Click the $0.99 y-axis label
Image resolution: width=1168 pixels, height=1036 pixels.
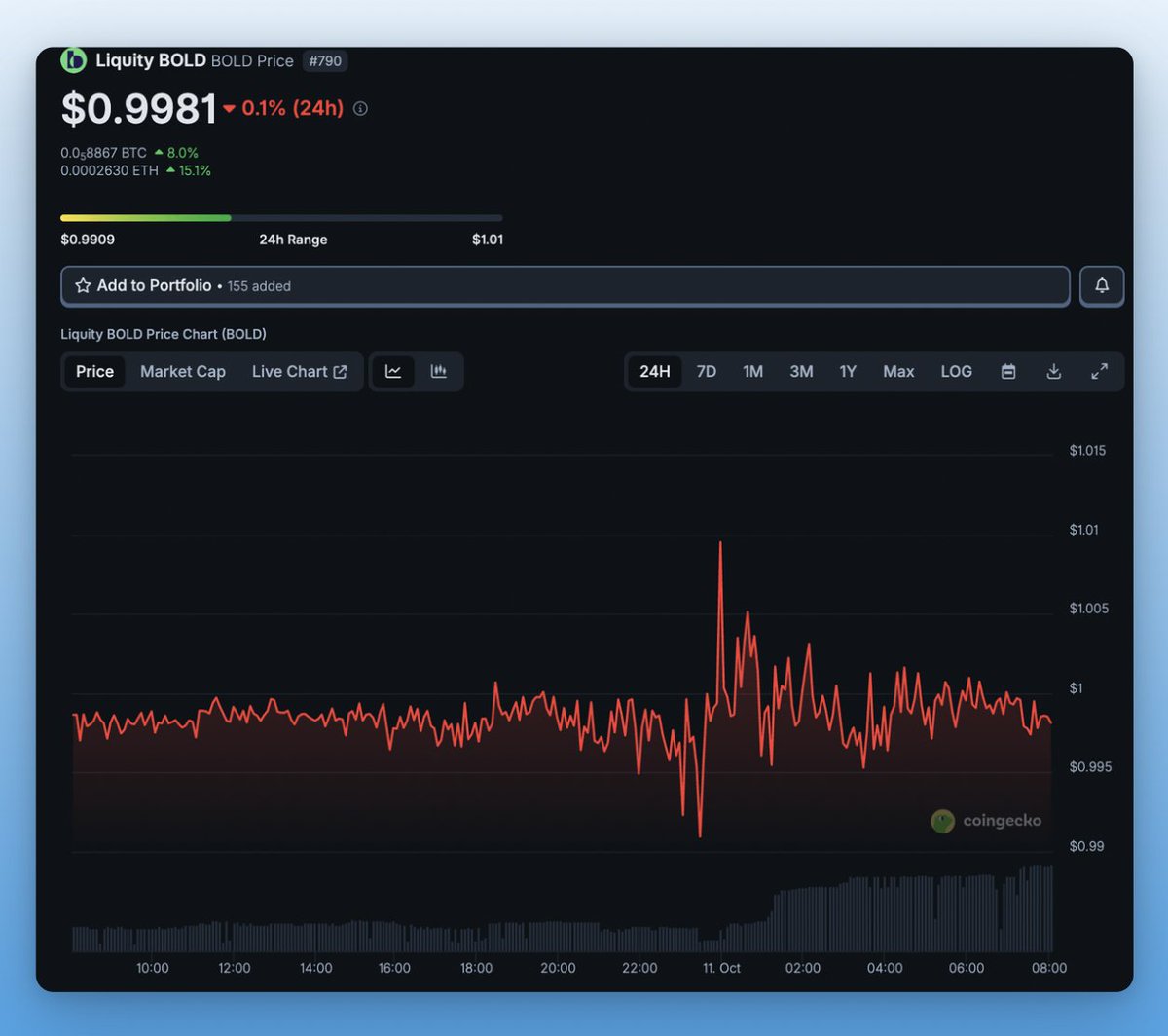pyautogui.click(x=1086, y=846)
